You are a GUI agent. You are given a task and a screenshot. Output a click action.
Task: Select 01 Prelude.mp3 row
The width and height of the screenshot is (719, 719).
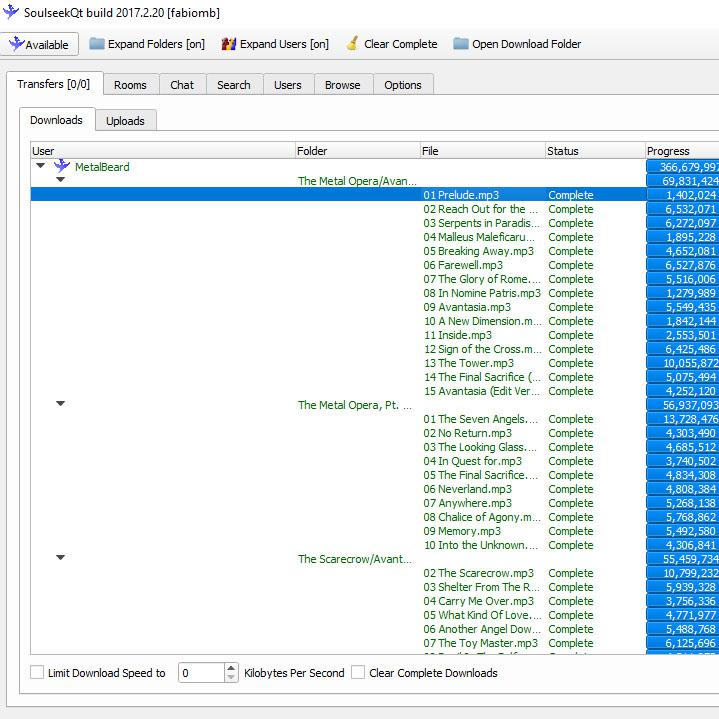pos(338,194)
